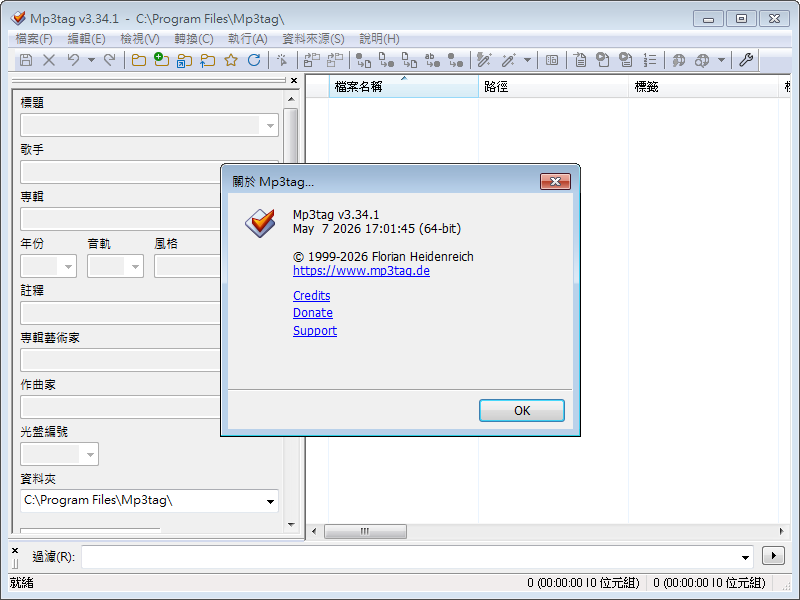
Task: Open the 檢視(V) menu
Action: click(x=140, y=39)
